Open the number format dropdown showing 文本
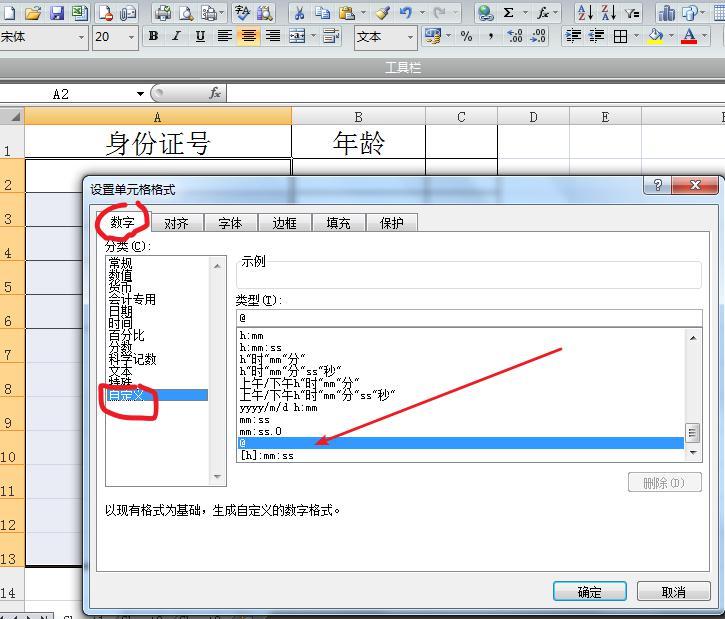The width and height of the screenshot is (725, 619). (410, 37)
